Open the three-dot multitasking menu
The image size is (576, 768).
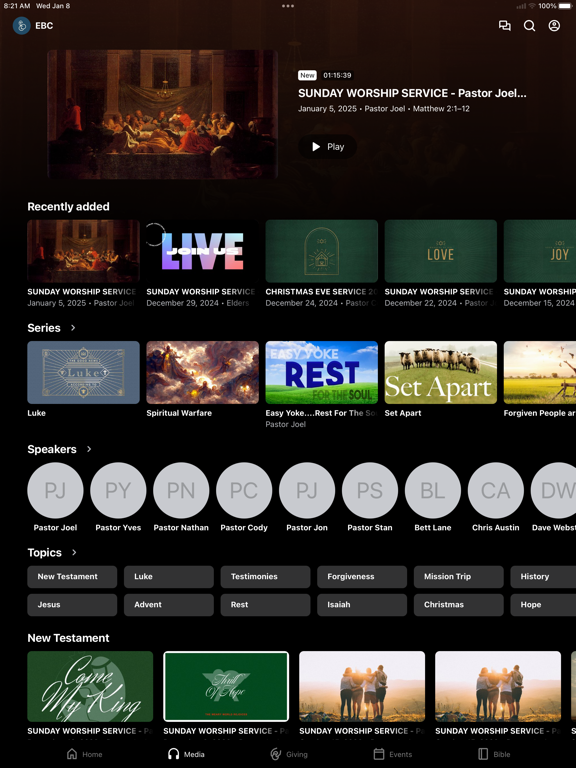coord(288,6)
